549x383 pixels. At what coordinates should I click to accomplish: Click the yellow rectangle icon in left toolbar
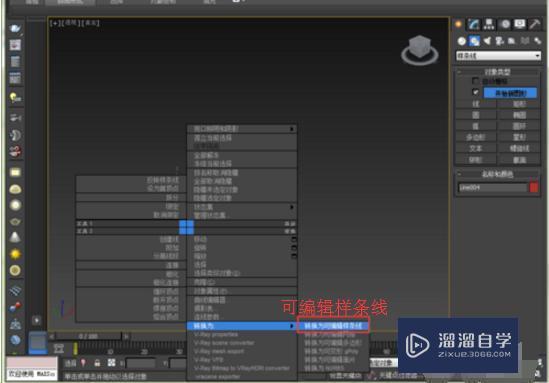click(15, 172)
